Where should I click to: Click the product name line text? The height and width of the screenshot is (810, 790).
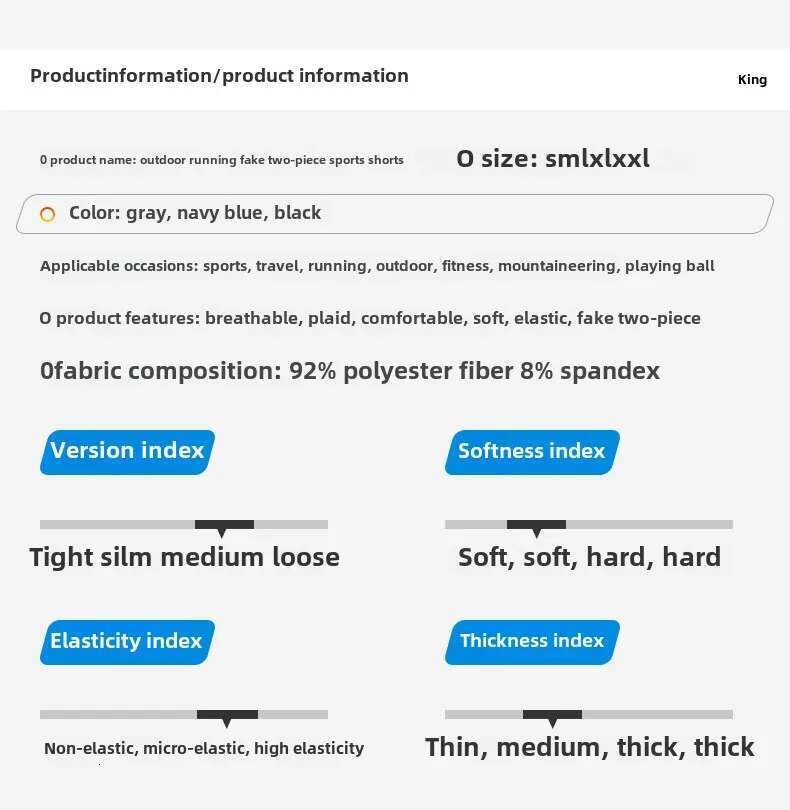pyautogui.click(x=222, y=160)
